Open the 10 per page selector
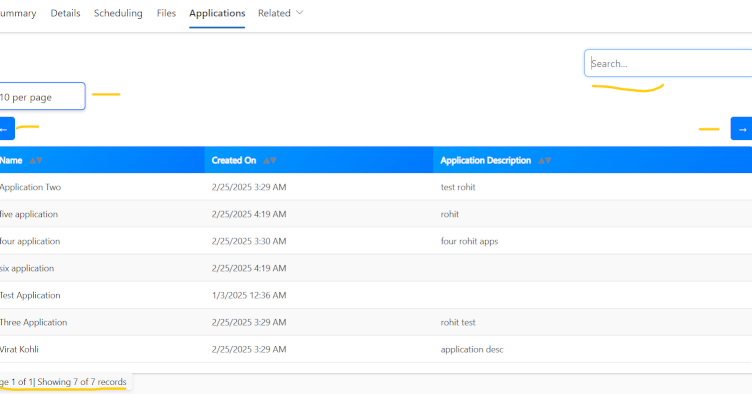 click(x=42, y=96)
